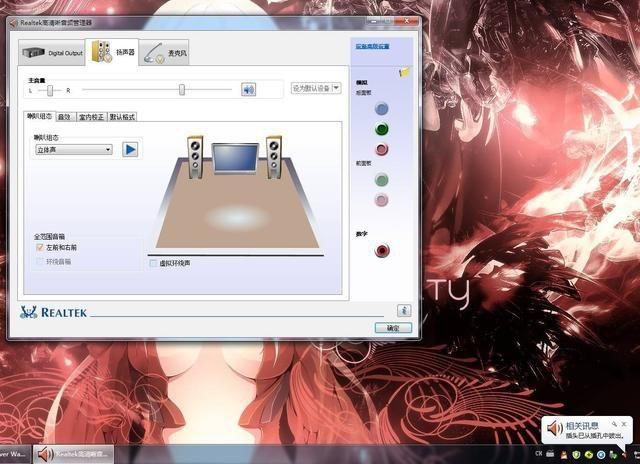Click the blue rear-panel audio jack
Screen dimensions: 640x464
coord(381,109)
